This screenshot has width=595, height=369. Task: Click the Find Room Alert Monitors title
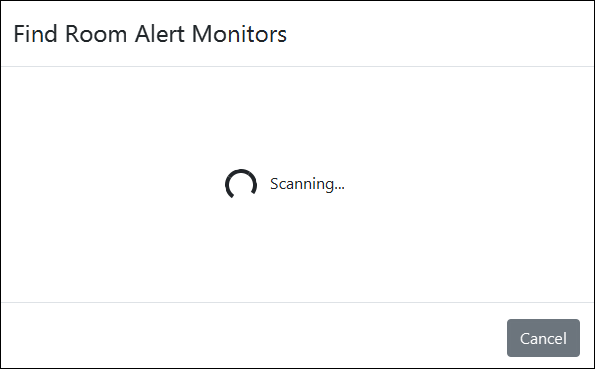(150, 34)
